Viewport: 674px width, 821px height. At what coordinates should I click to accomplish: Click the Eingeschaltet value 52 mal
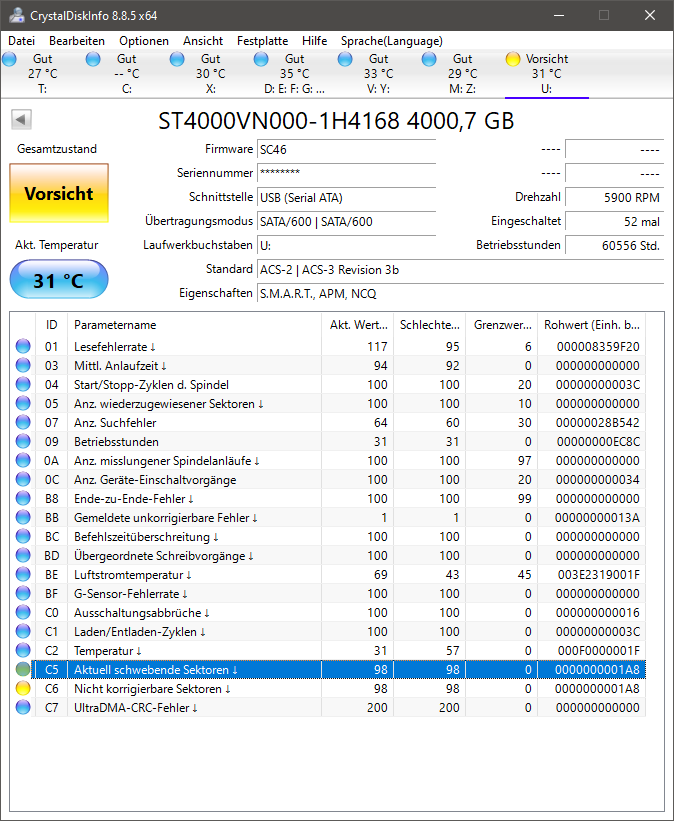tap(615, 221)
